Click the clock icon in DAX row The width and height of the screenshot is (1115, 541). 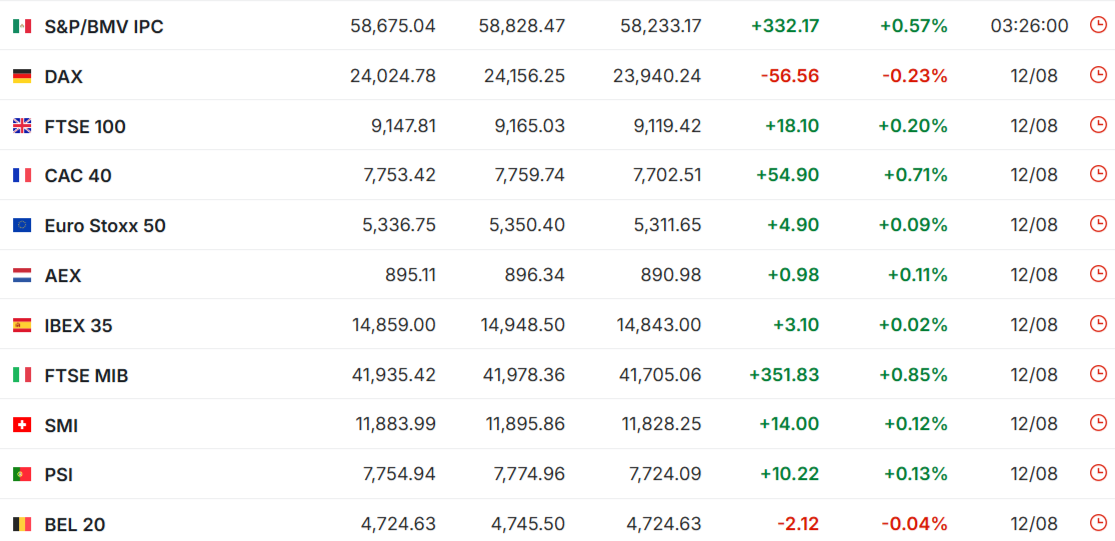1098,75
